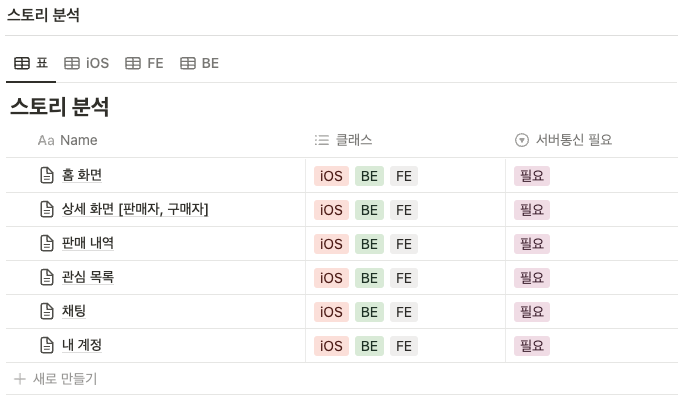Click the page icon beside 내 계정
The image size is (692, 414).
point(47,345)
